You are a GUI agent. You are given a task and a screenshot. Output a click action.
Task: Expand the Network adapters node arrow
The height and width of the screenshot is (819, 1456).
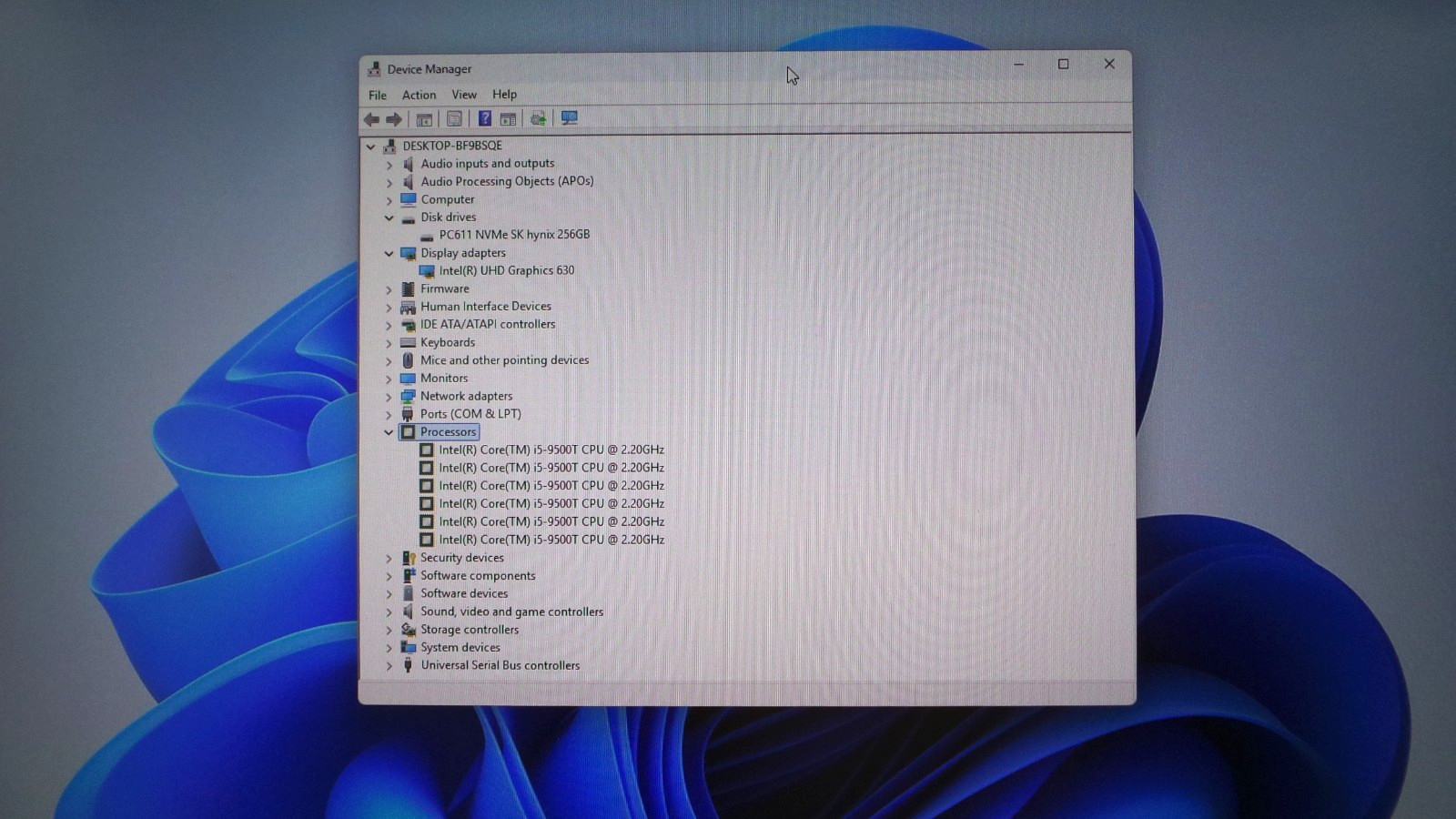coord(389,397)
